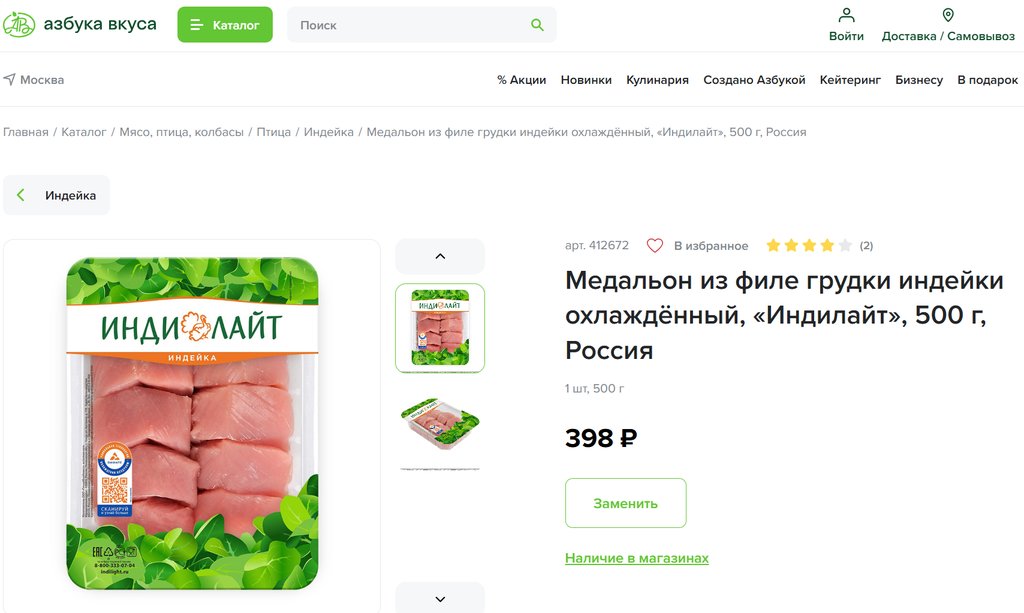Open the Войти user account icon
This screenshot has height=613, width=1024.
(x=846, y=14)
